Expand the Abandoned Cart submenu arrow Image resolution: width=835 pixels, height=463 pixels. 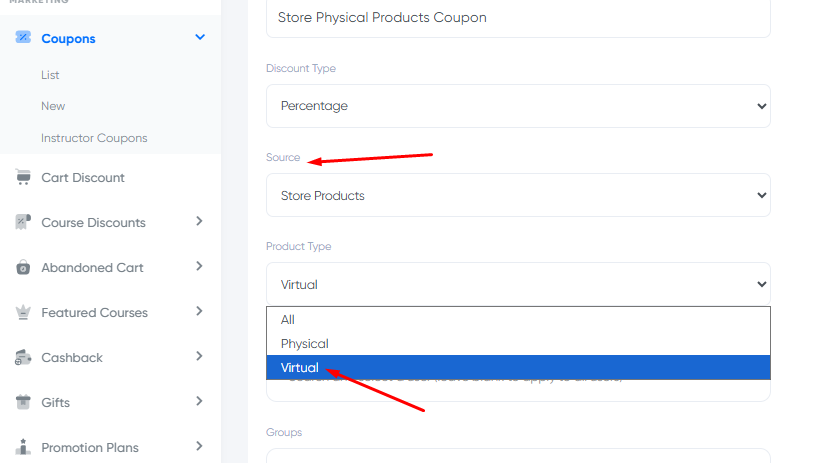pyautogui.click(x=199, y=266)
